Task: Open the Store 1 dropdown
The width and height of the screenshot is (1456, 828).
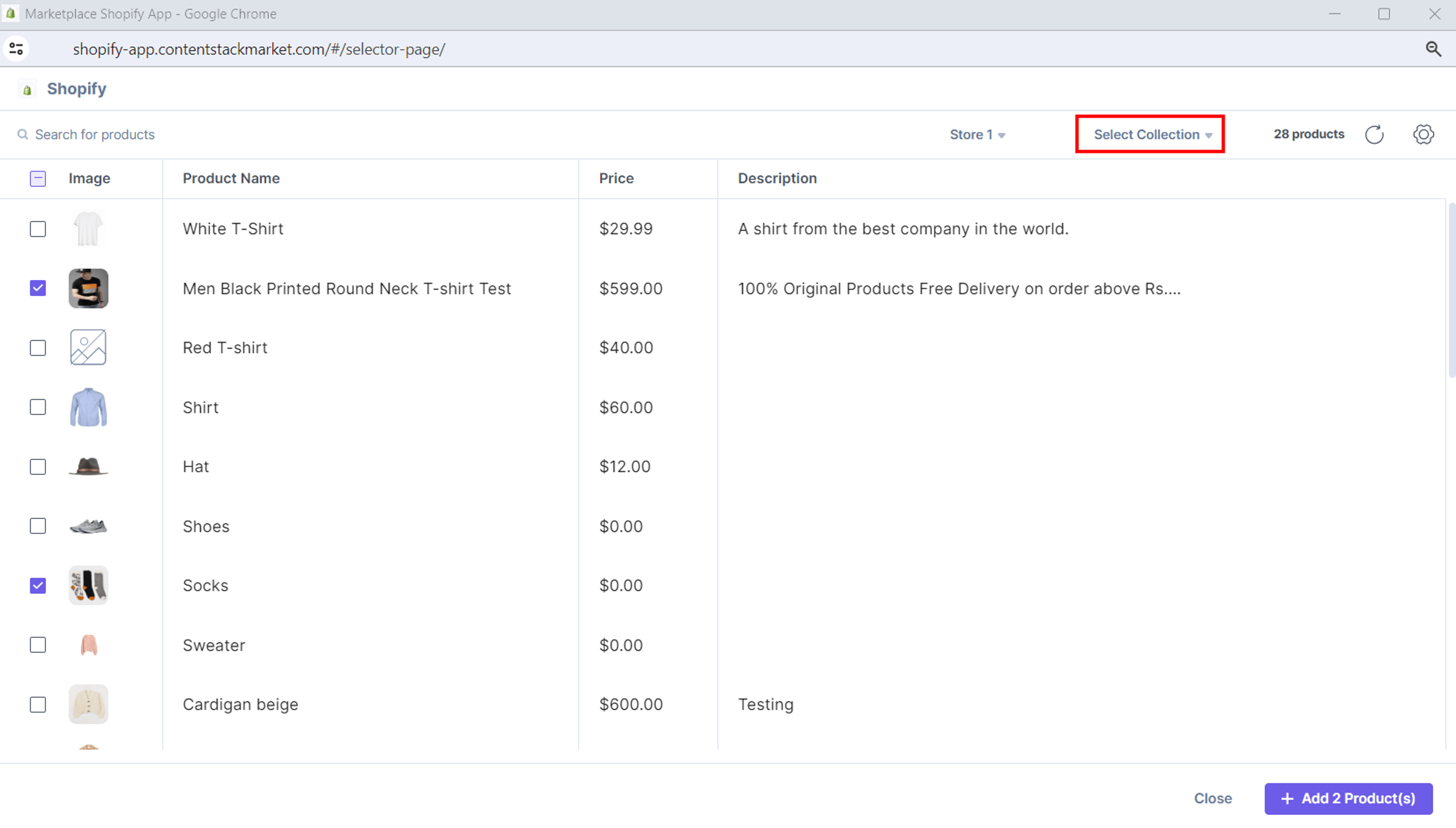Action: pos(977,135)
